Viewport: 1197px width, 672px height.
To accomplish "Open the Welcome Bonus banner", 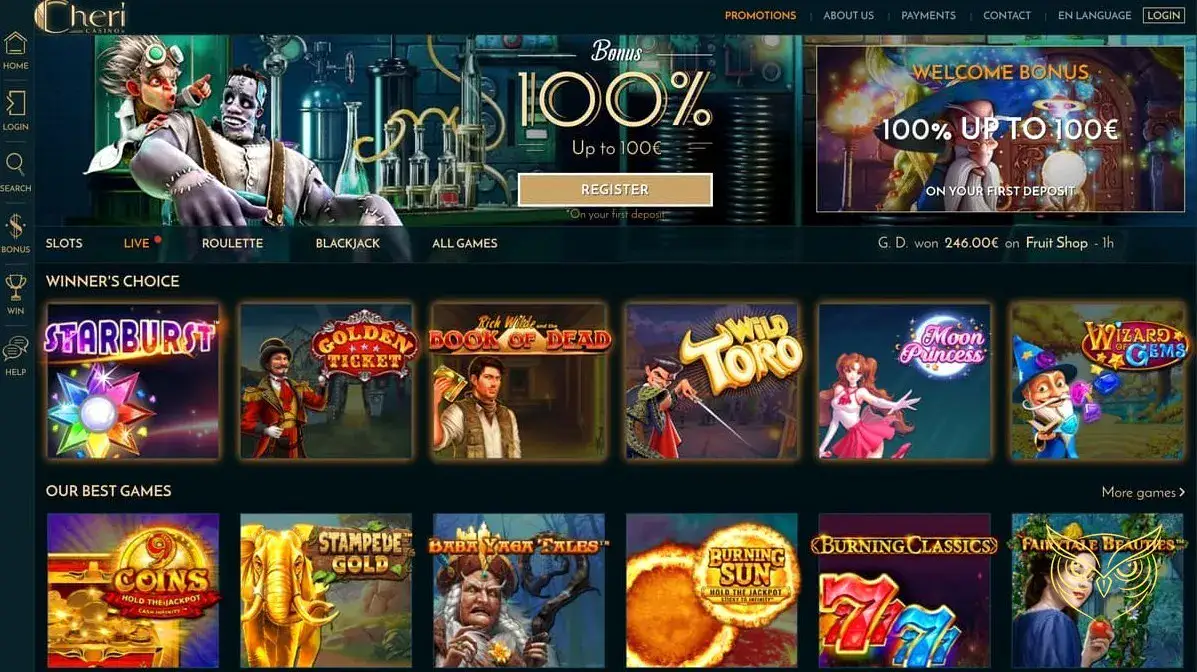I will (x=1000, y=128).
